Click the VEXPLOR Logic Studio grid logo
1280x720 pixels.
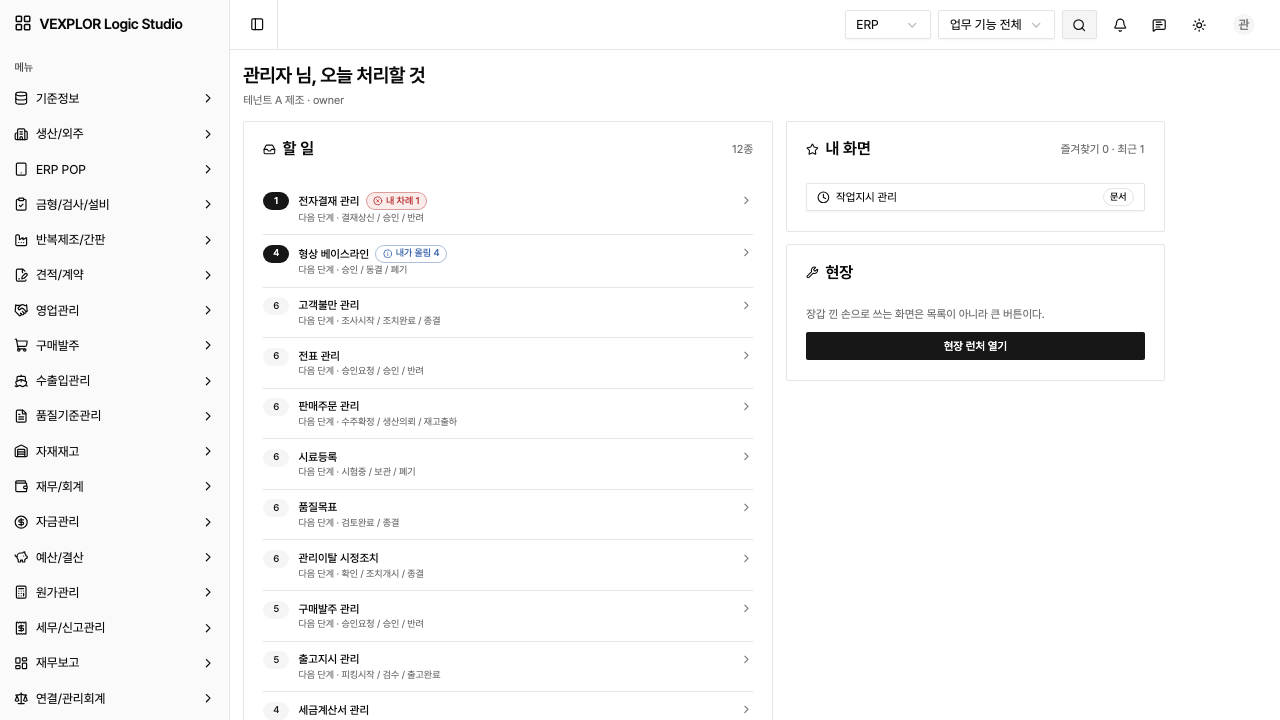23,24
